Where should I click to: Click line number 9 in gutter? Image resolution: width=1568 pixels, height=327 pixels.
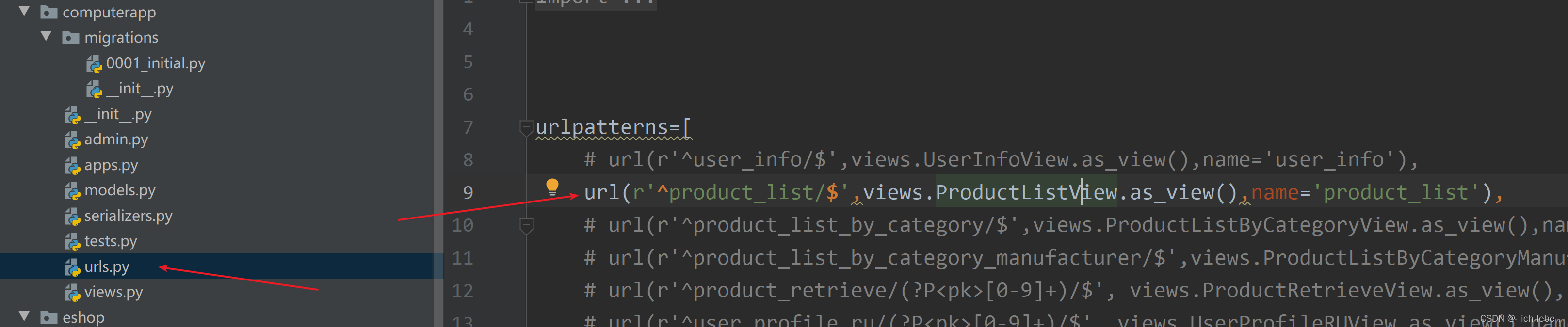468,193
